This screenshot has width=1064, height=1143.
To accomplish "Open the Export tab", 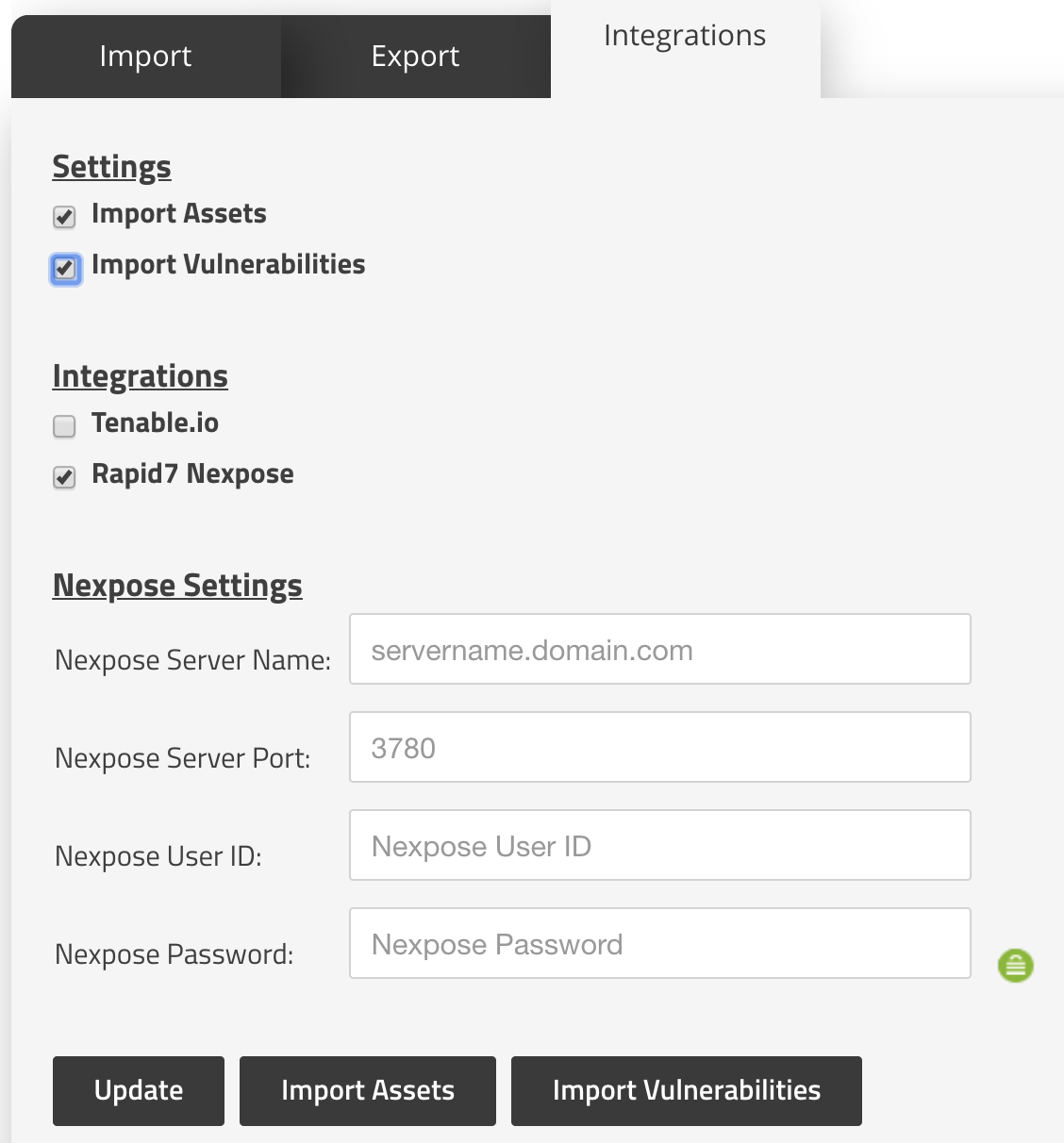I will pyautogui.click(x=416, y=57).
